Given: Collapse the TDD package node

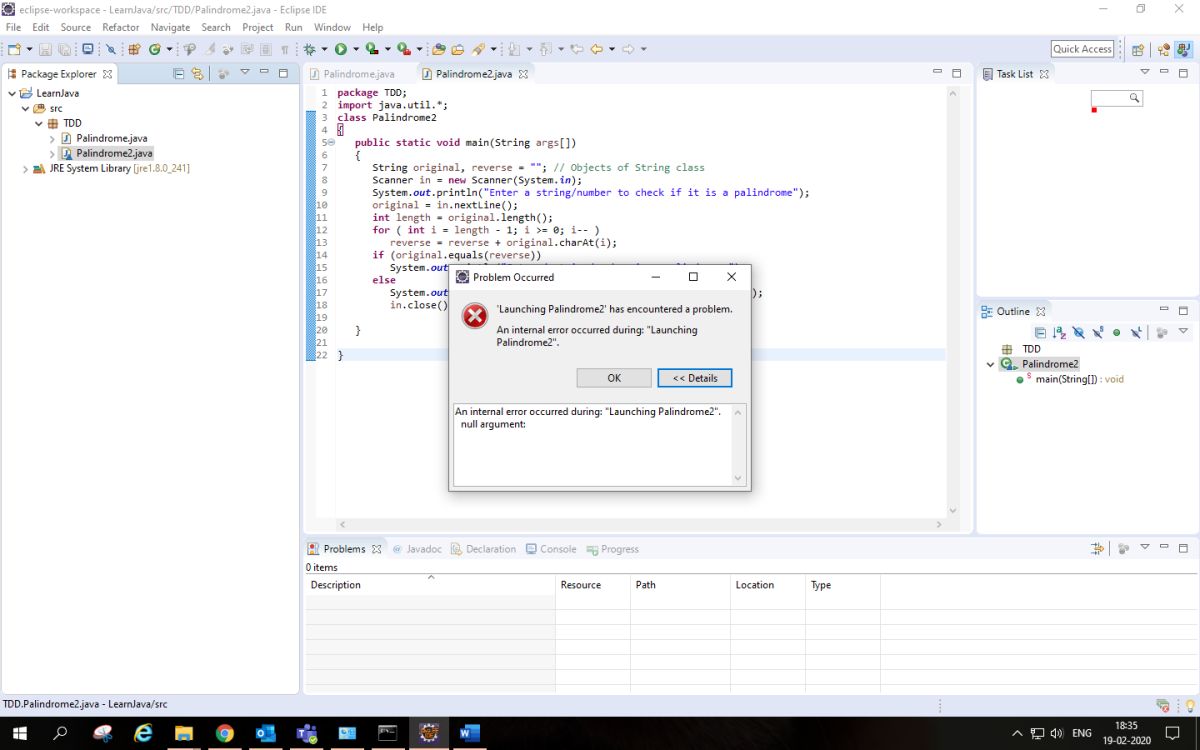Looking at the screenshot, I should click(40, 123).
